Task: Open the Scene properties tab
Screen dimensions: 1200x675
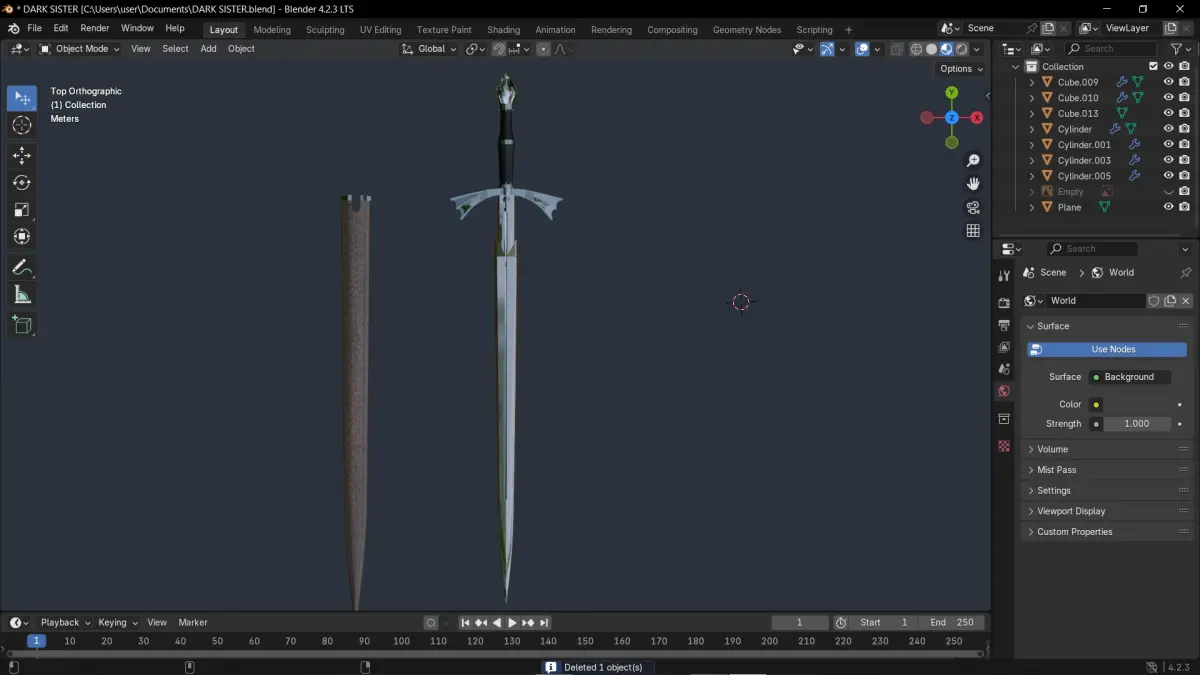Action: [x=1004, y=369]
